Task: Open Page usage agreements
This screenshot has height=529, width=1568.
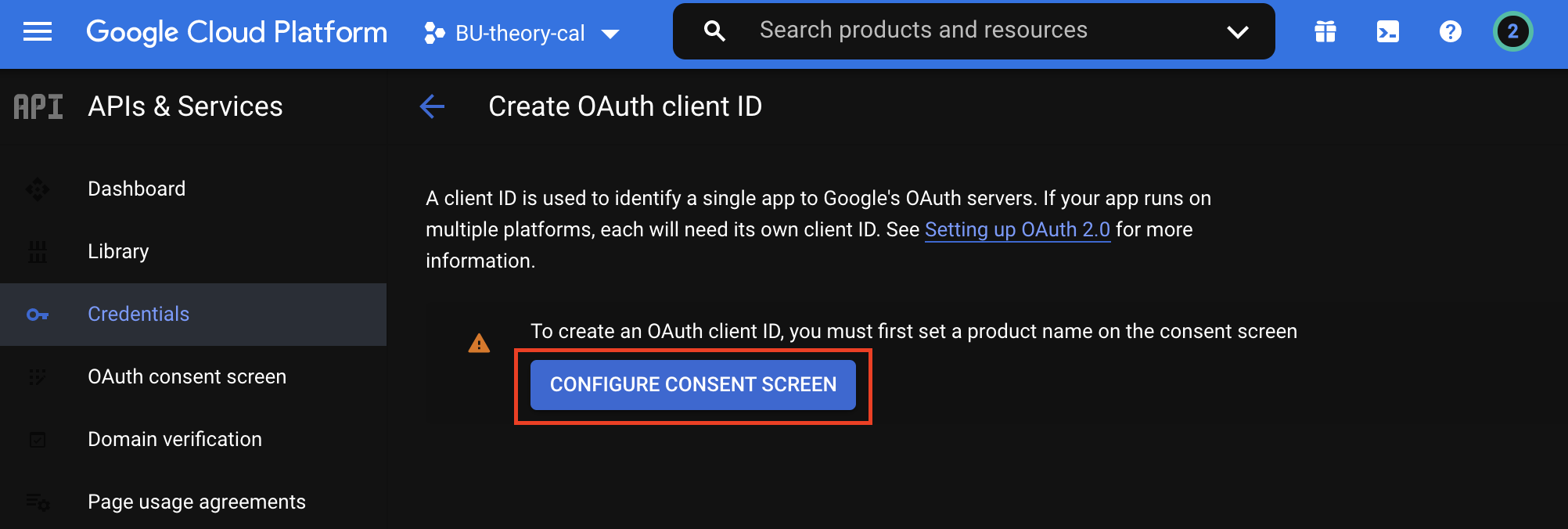Action: (193, 502)
